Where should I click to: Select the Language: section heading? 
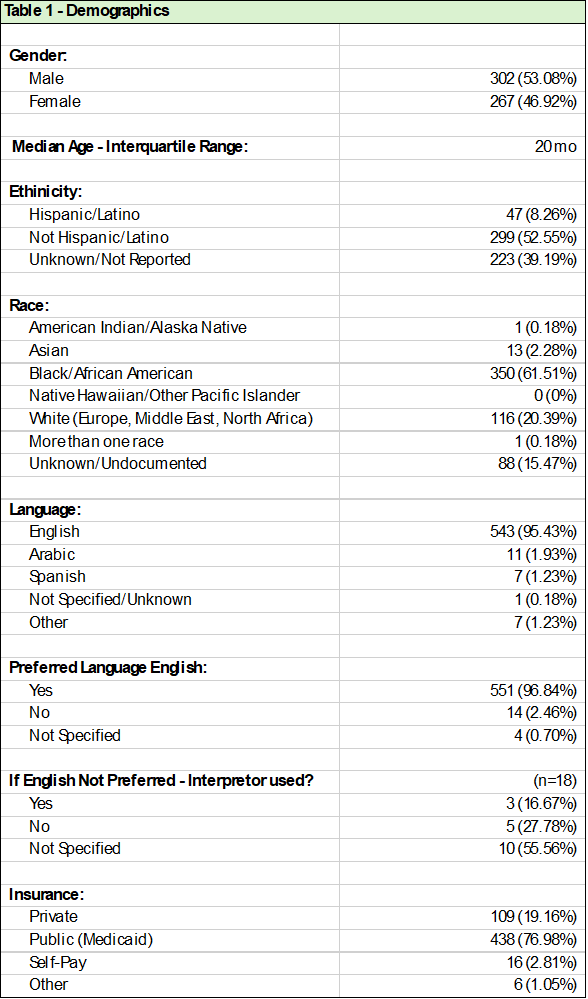click(45, 510)
